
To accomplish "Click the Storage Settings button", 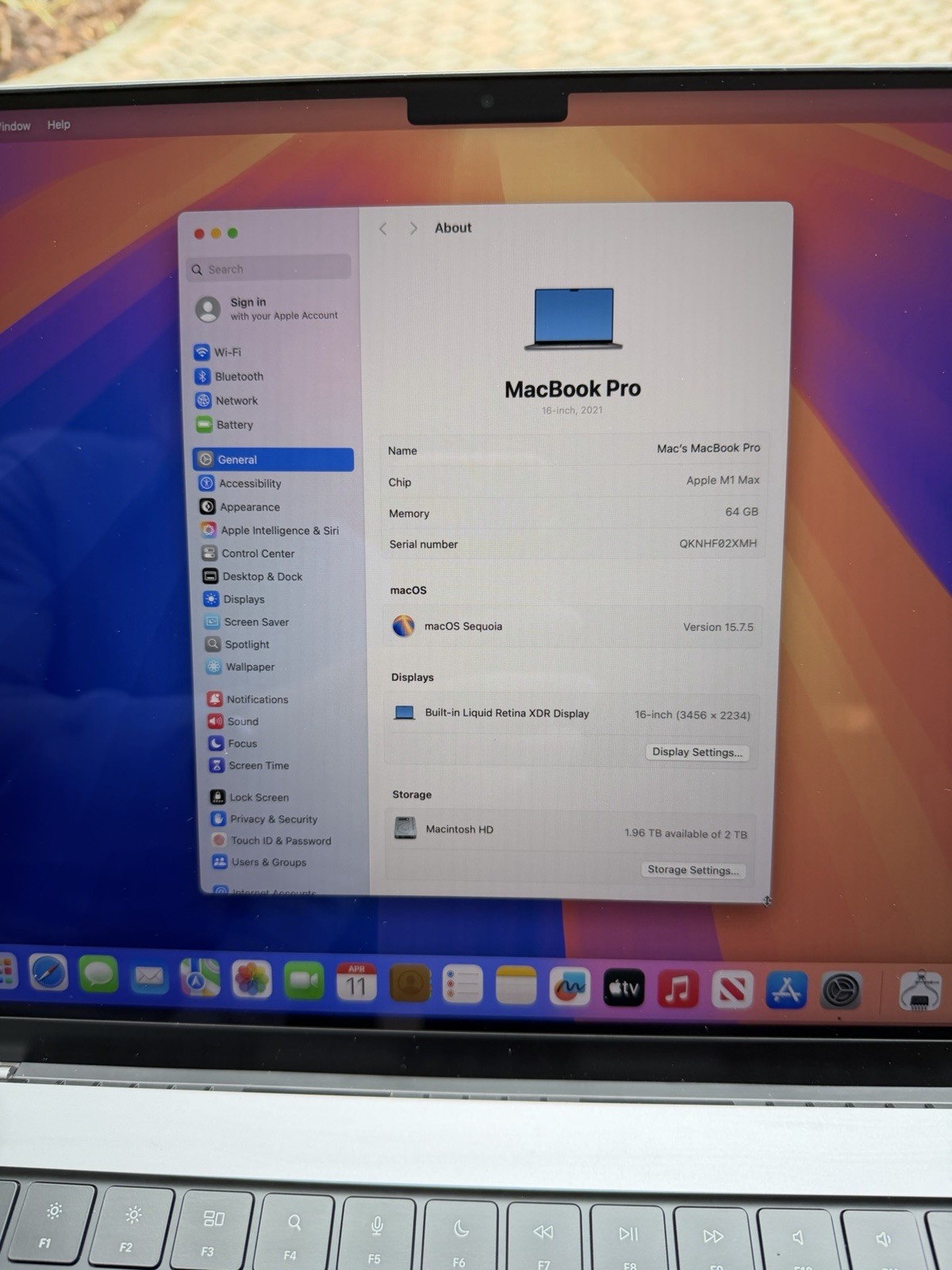I will click(693, 870).
